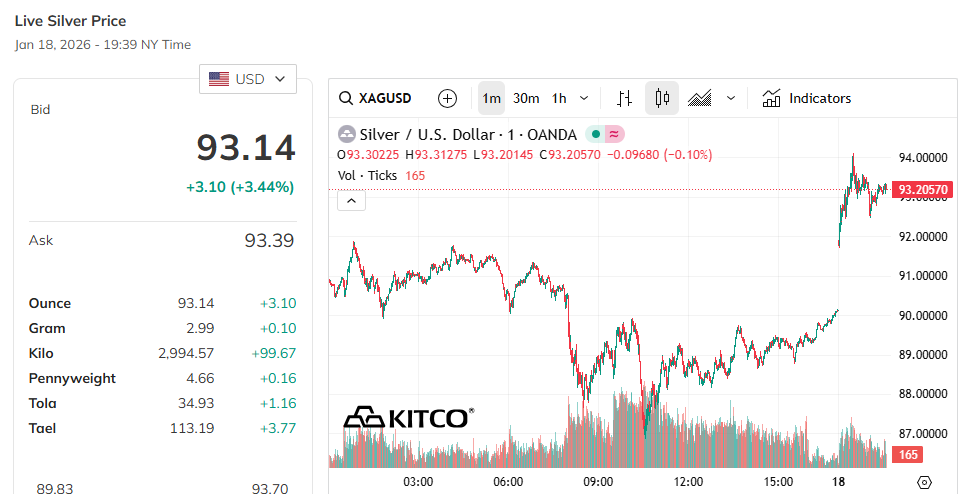Click the silver symbol icon in legend

click(x=346, y=134)
